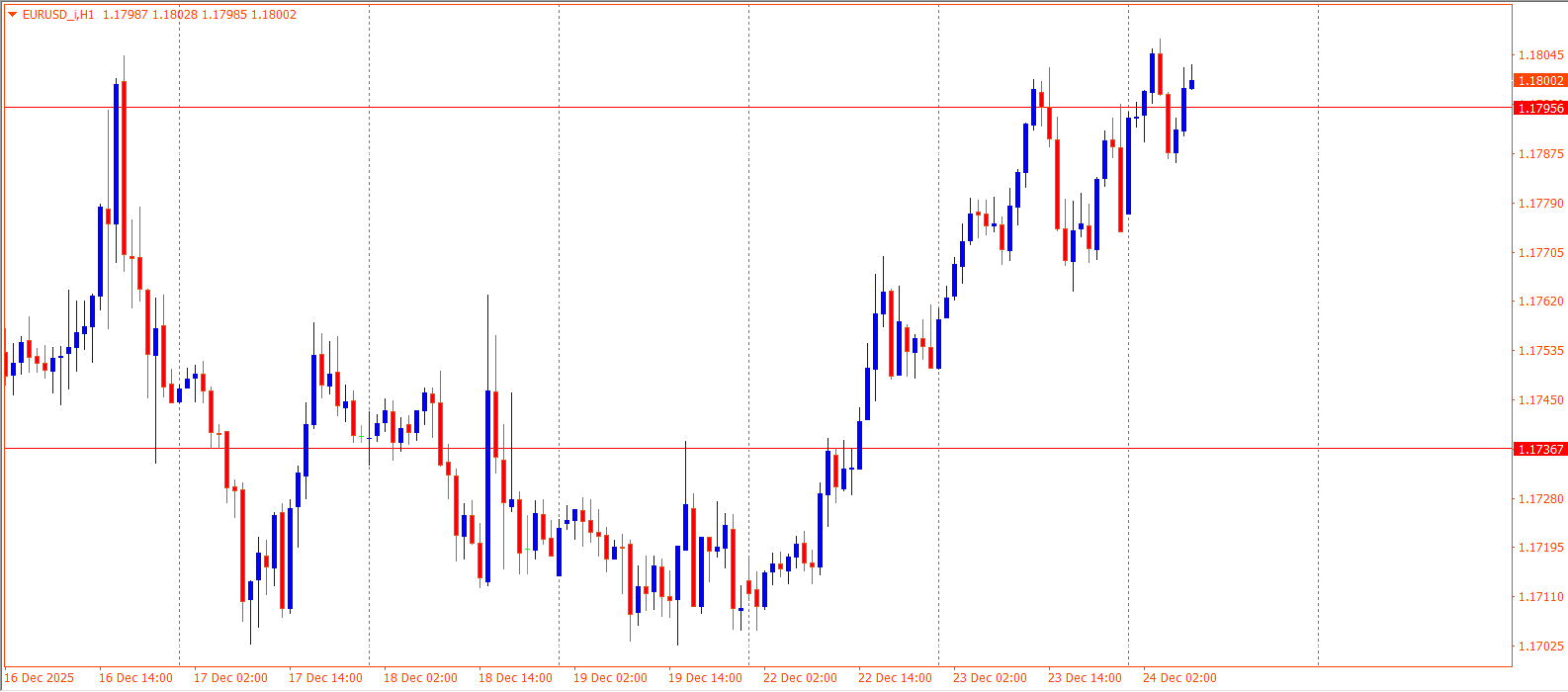The height and width of the screenshot is (692, 1568).
Task: Click the 24 Dec 02:00 time label
Action: coord(1179,678)
